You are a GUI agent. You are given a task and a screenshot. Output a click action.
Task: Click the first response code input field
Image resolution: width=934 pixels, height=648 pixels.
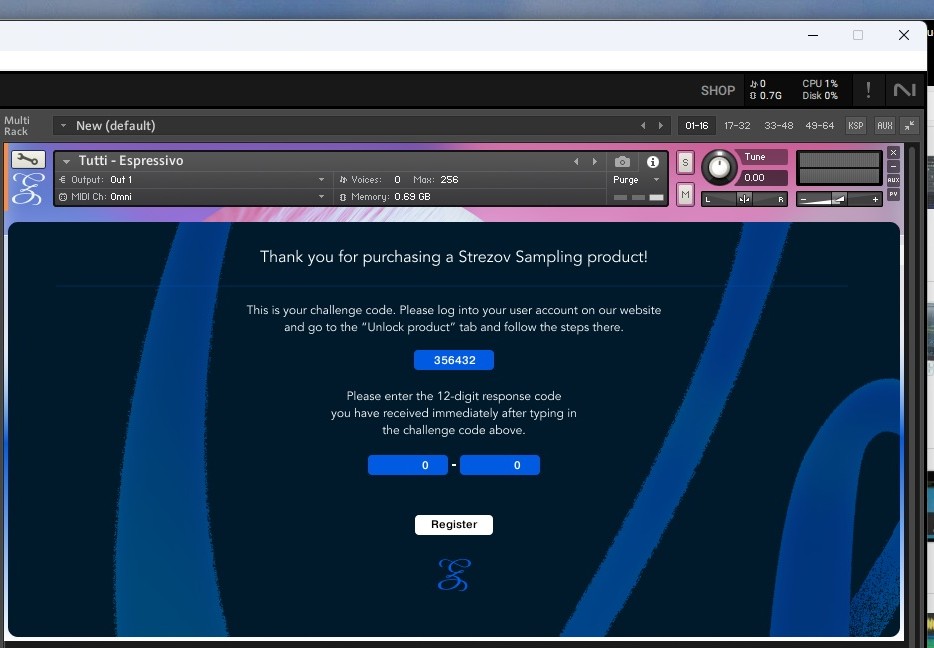tap(408, 465)
